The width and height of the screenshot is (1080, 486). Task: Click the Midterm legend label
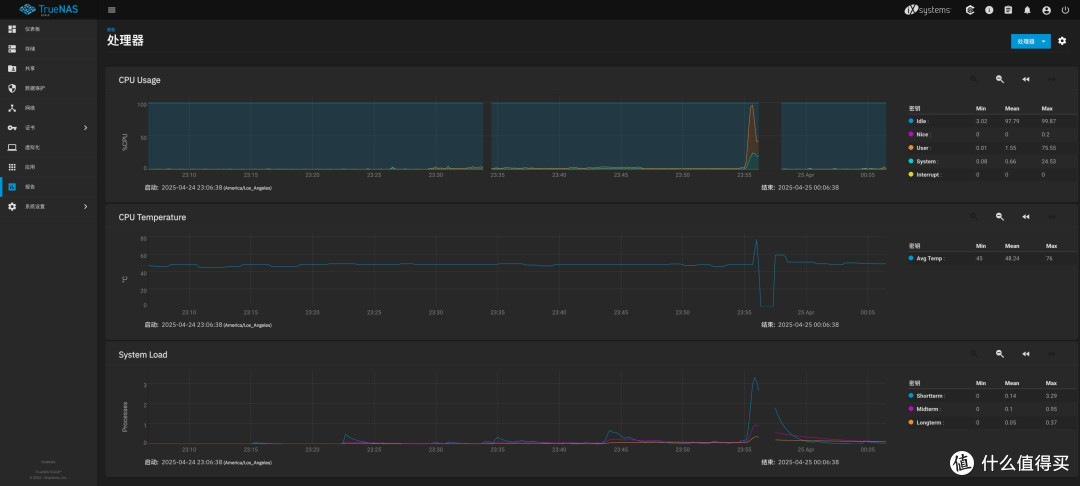tap(928, 409)
